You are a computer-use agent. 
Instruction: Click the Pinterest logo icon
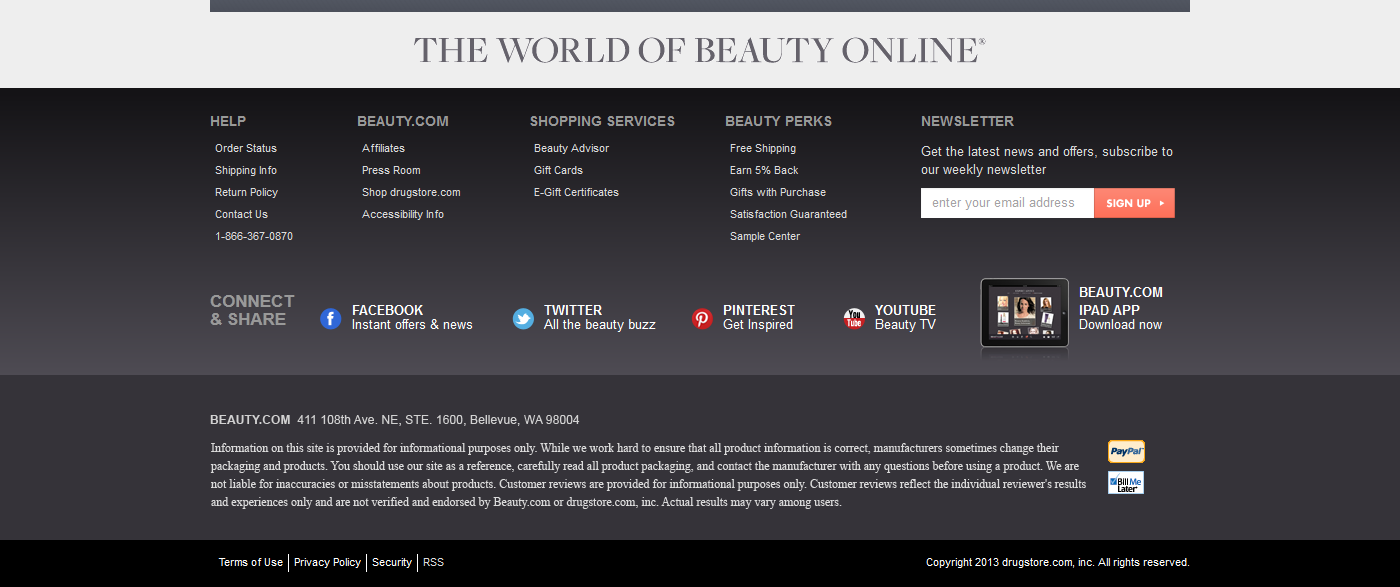tap(702, 319)
